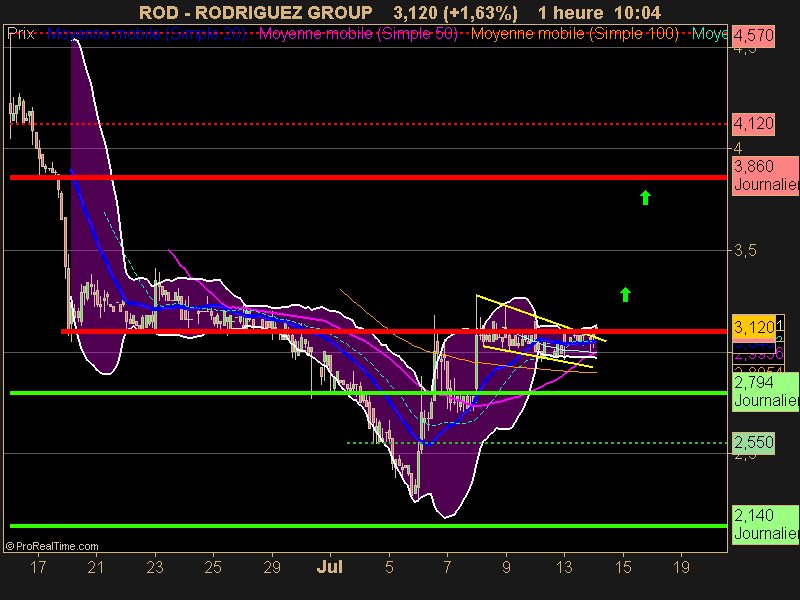Click the 2,140 Journalier support label
Screen dimensions: 800x600
click(765, 524)
